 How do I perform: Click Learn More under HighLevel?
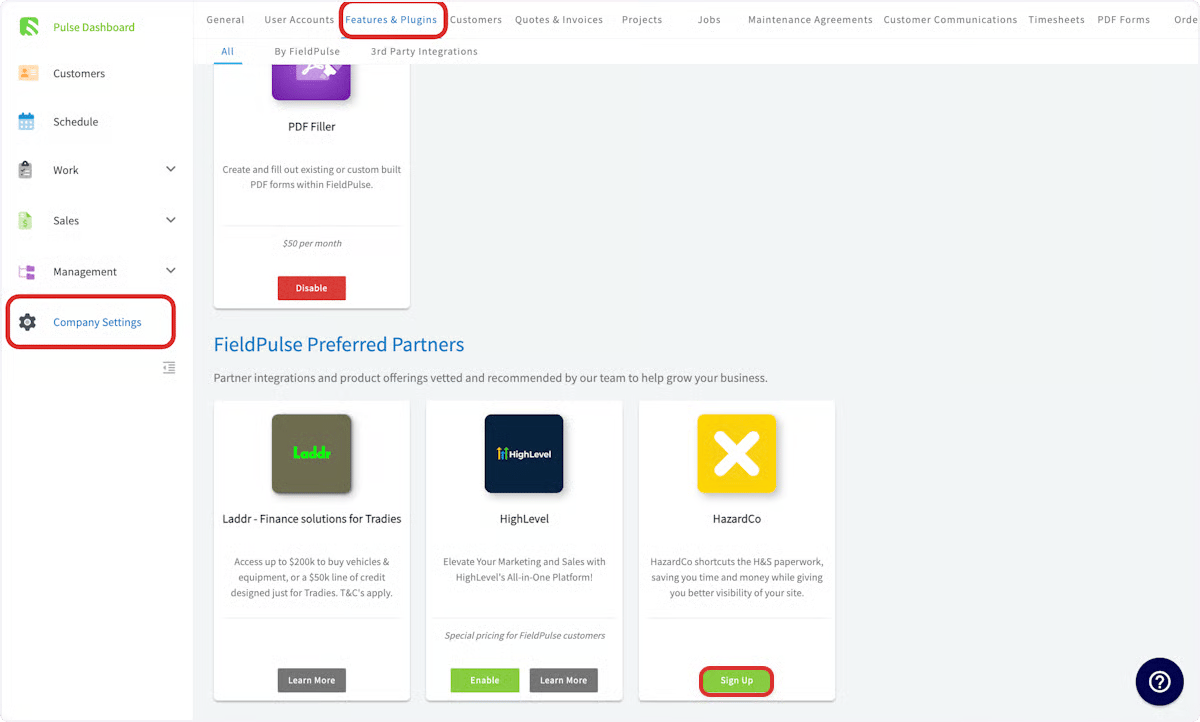pos(563,680)
